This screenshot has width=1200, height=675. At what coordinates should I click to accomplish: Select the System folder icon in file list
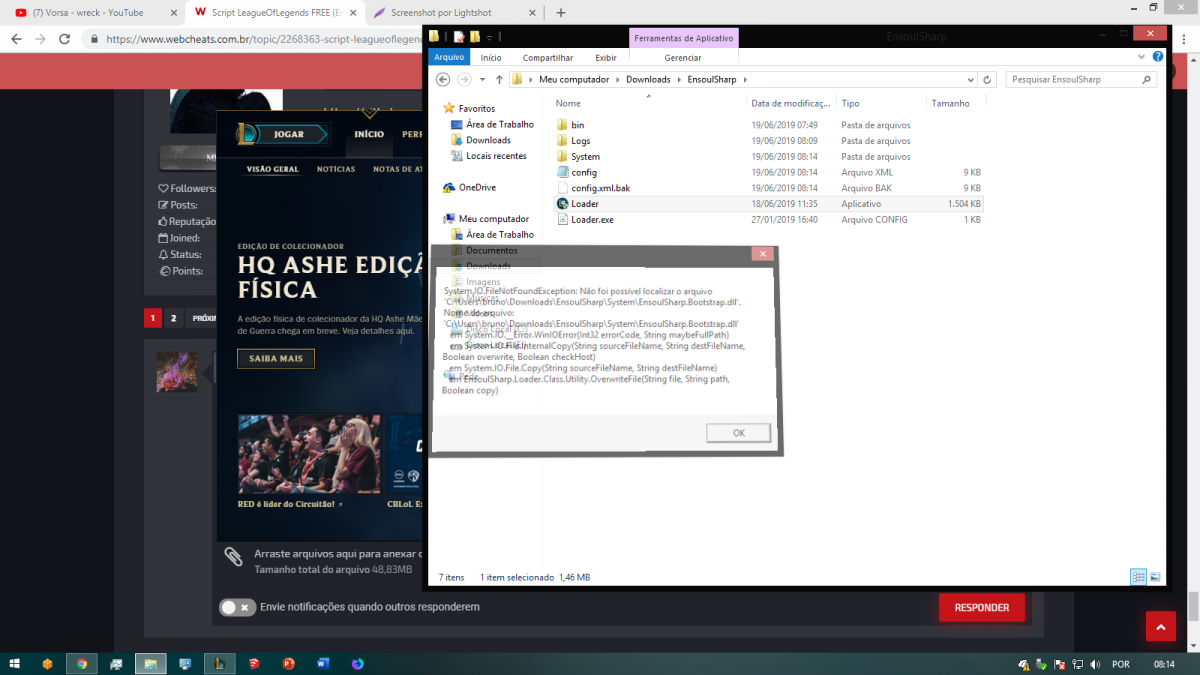563,157
